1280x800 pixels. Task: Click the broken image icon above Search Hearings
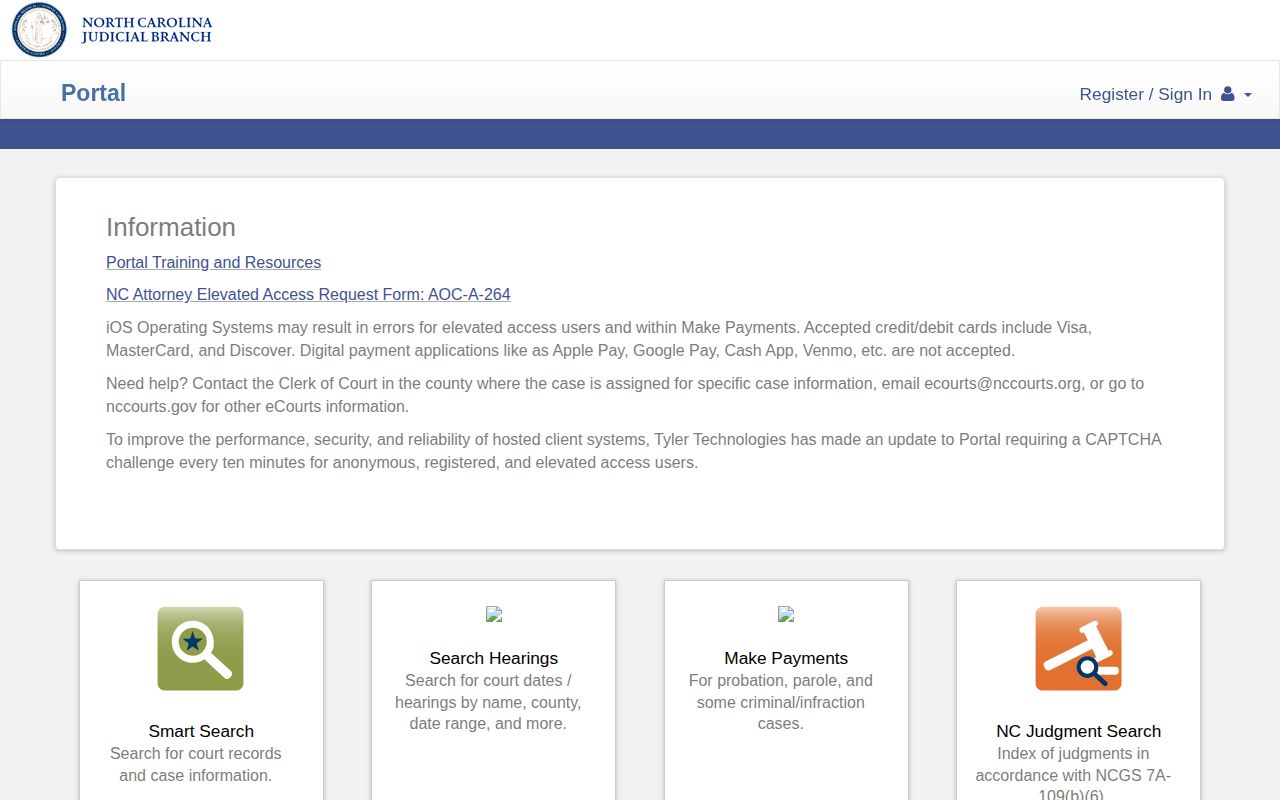tap(494, 614)
